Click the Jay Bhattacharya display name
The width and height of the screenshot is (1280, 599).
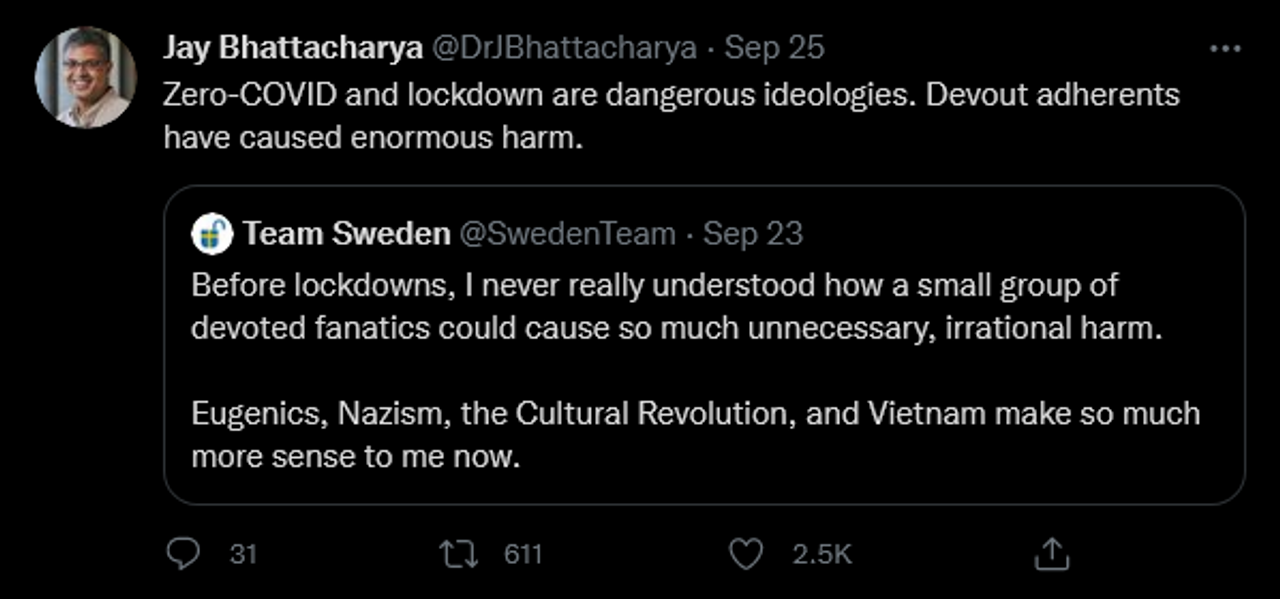tap(293, 47)
